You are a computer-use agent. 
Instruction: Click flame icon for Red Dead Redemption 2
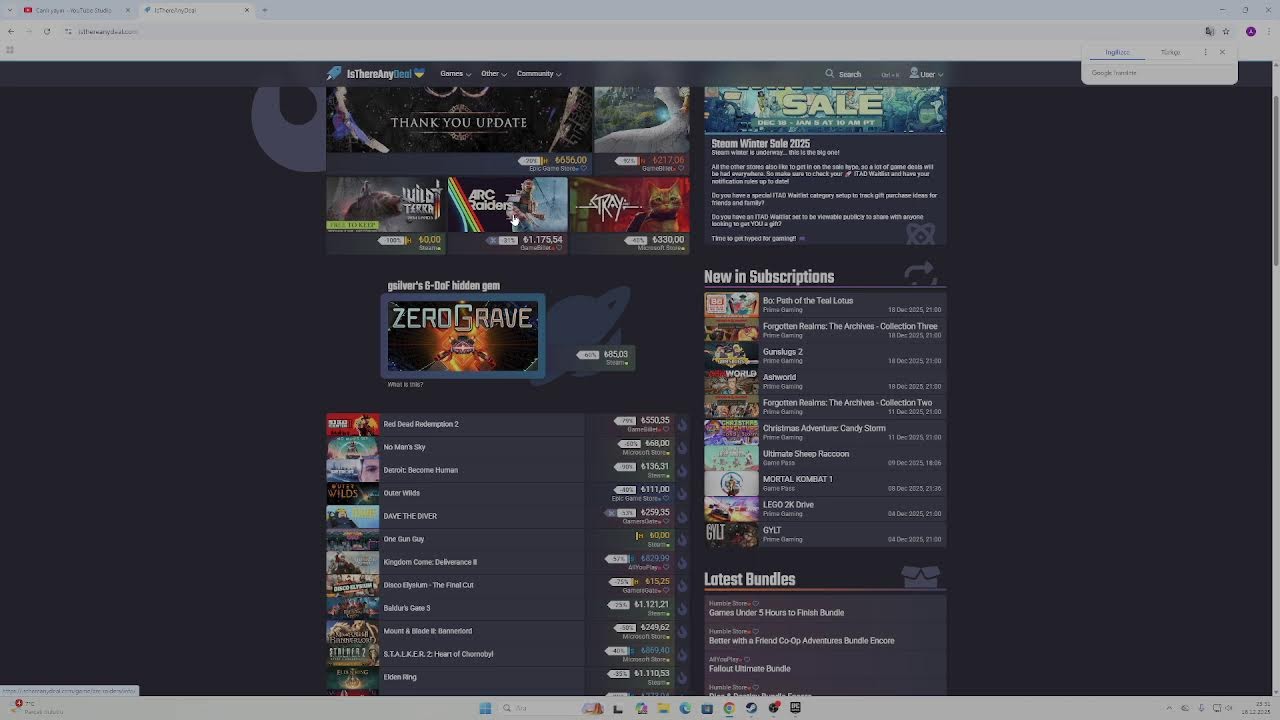(x=682, y=424)
